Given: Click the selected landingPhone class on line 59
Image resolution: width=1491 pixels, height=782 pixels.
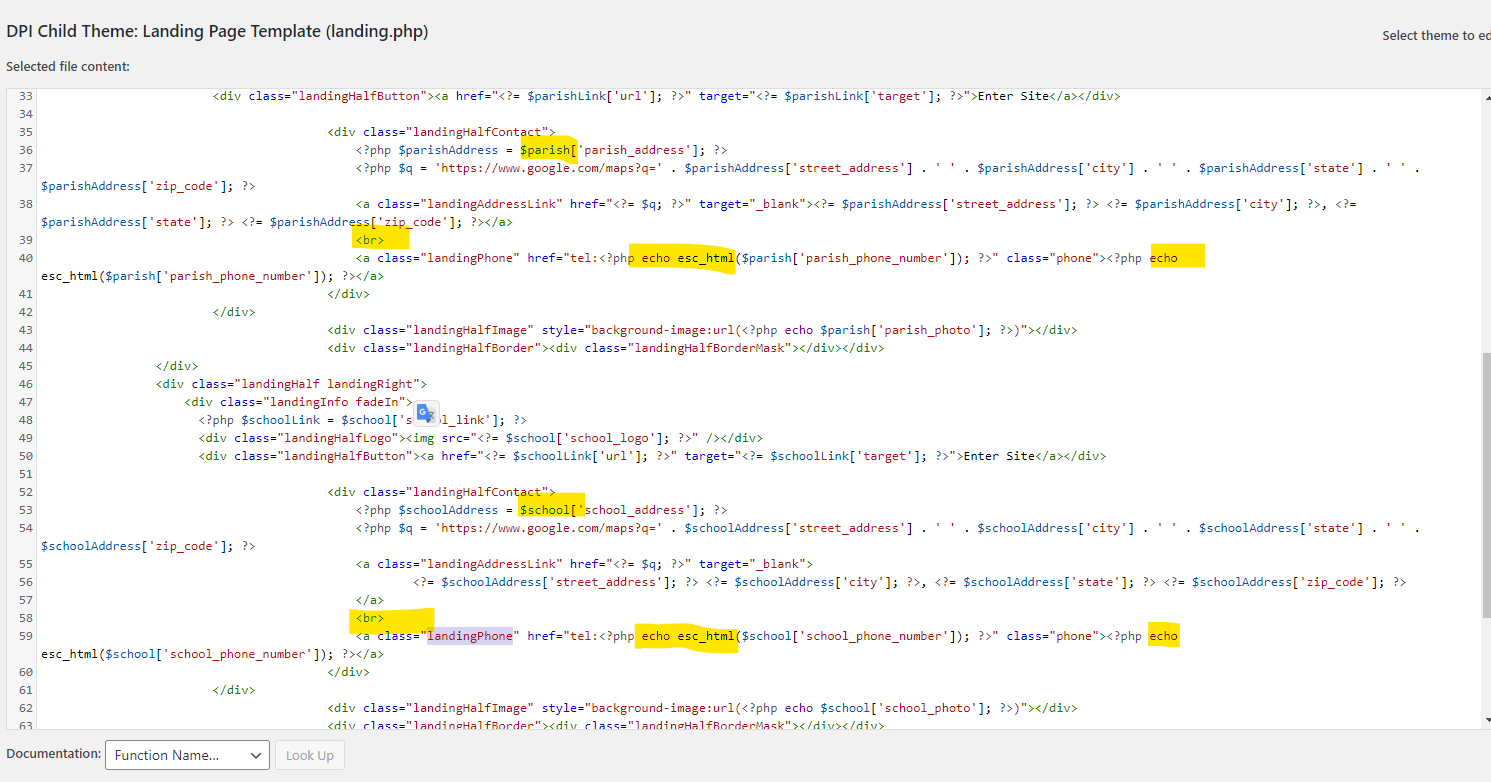Looking at the screenshot, I should pos(470,636).
